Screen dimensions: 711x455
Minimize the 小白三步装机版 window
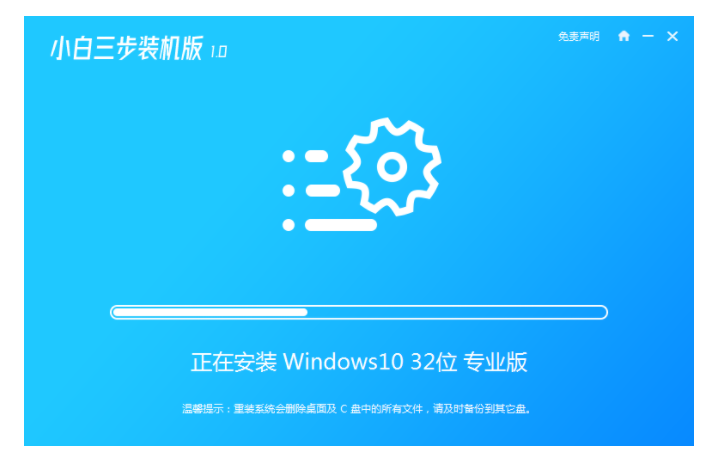pyautogui.click(x=648, y=36)
